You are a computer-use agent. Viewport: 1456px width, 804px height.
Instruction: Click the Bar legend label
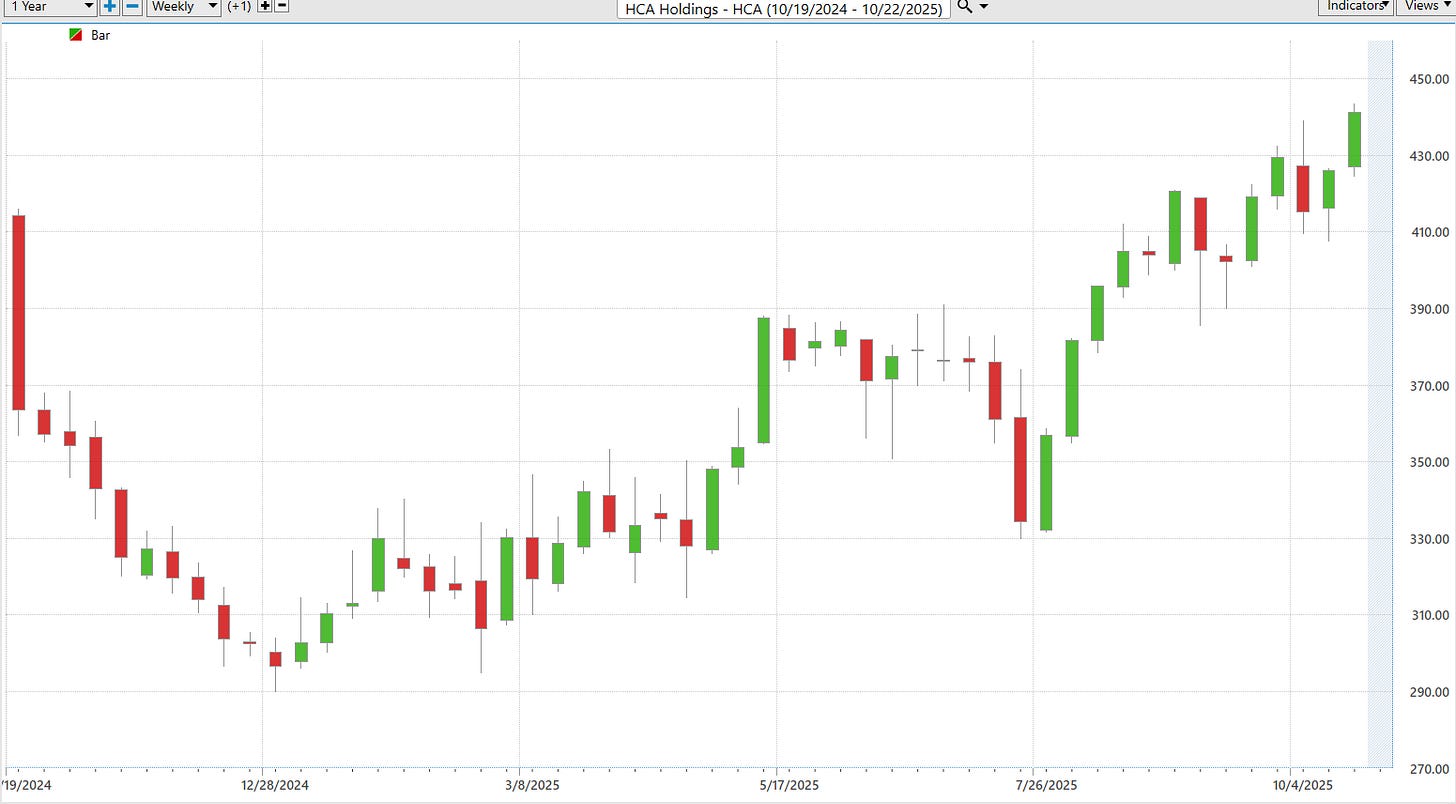[101, 35]
